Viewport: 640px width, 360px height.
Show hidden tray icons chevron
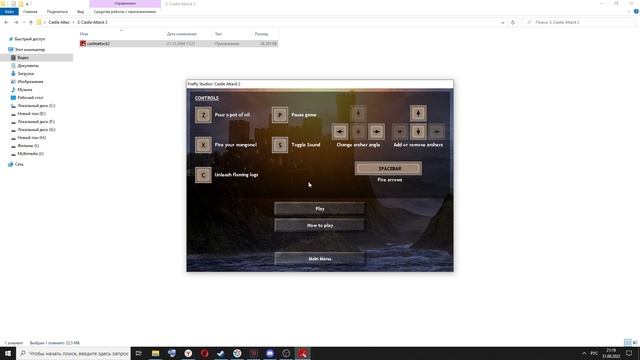(584, 353)
